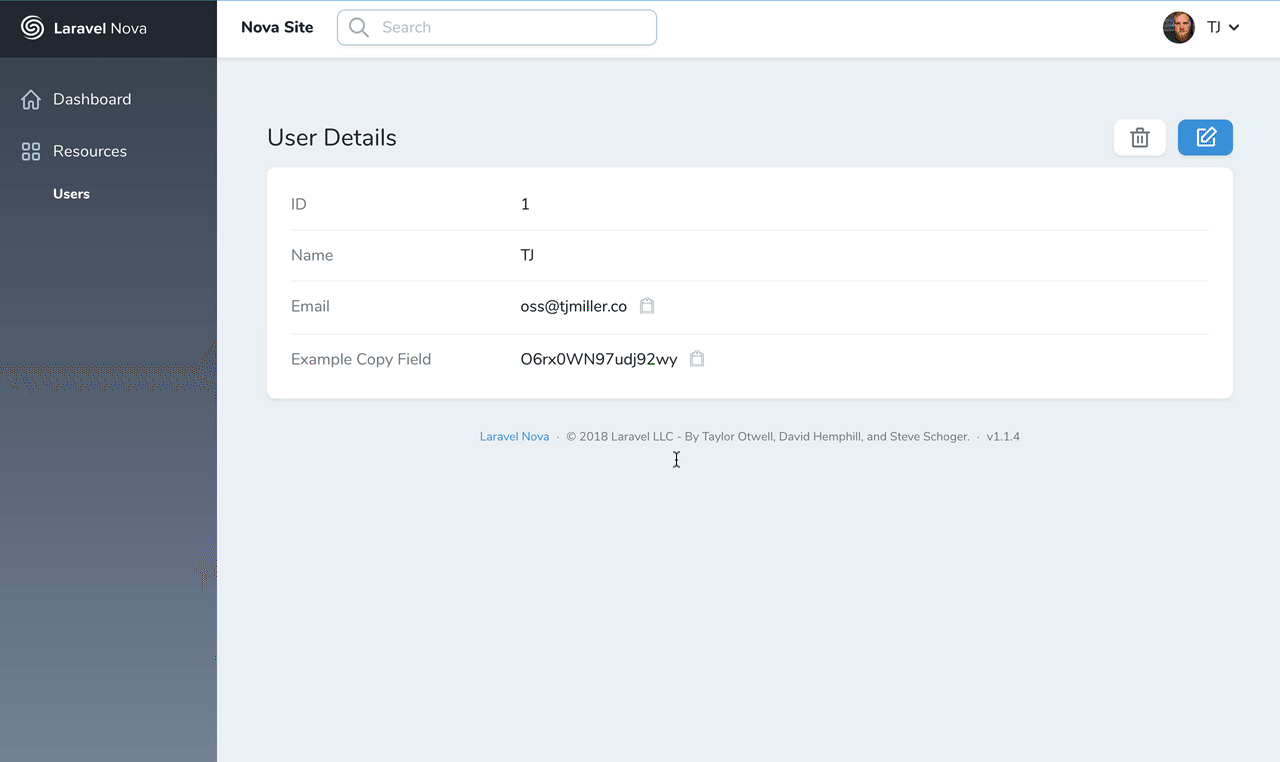Copy the email with clipboard icon

tap(647, 306)
